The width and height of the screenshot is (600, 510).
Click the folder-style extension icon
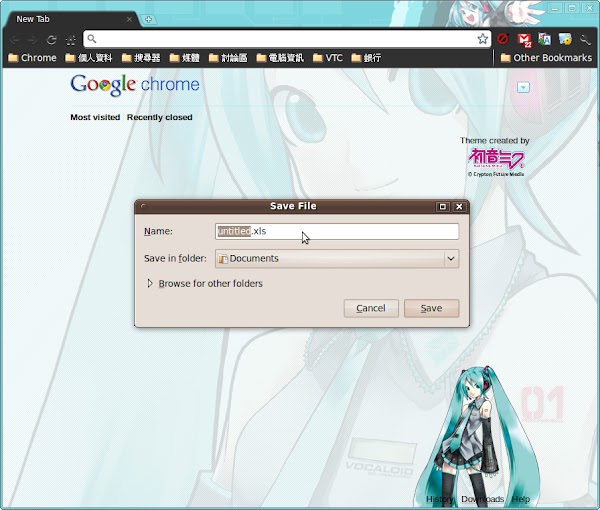[565, 39]
